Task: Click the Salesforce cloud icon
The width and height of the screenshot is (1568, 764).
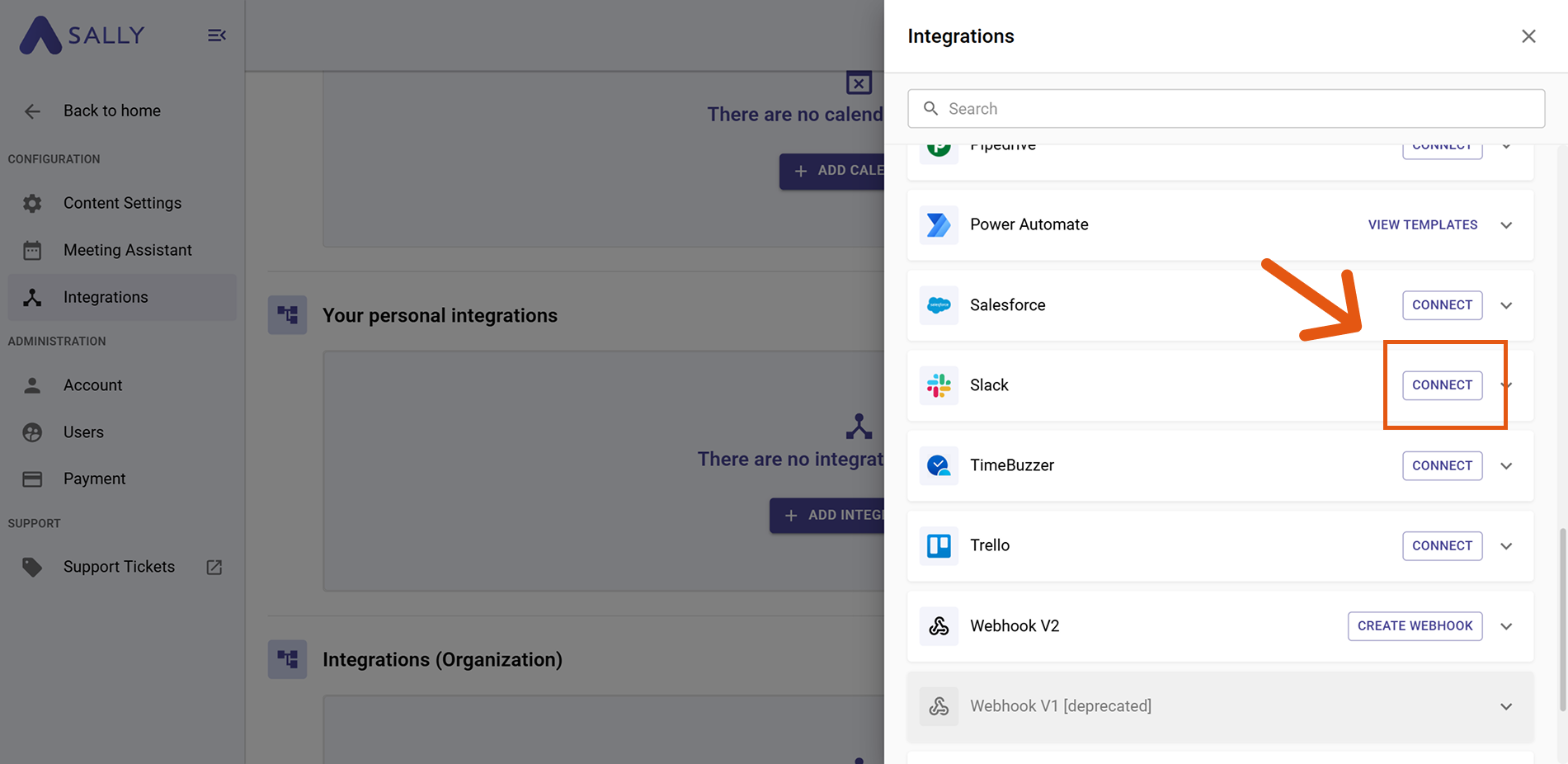Action: coord(939,305)
